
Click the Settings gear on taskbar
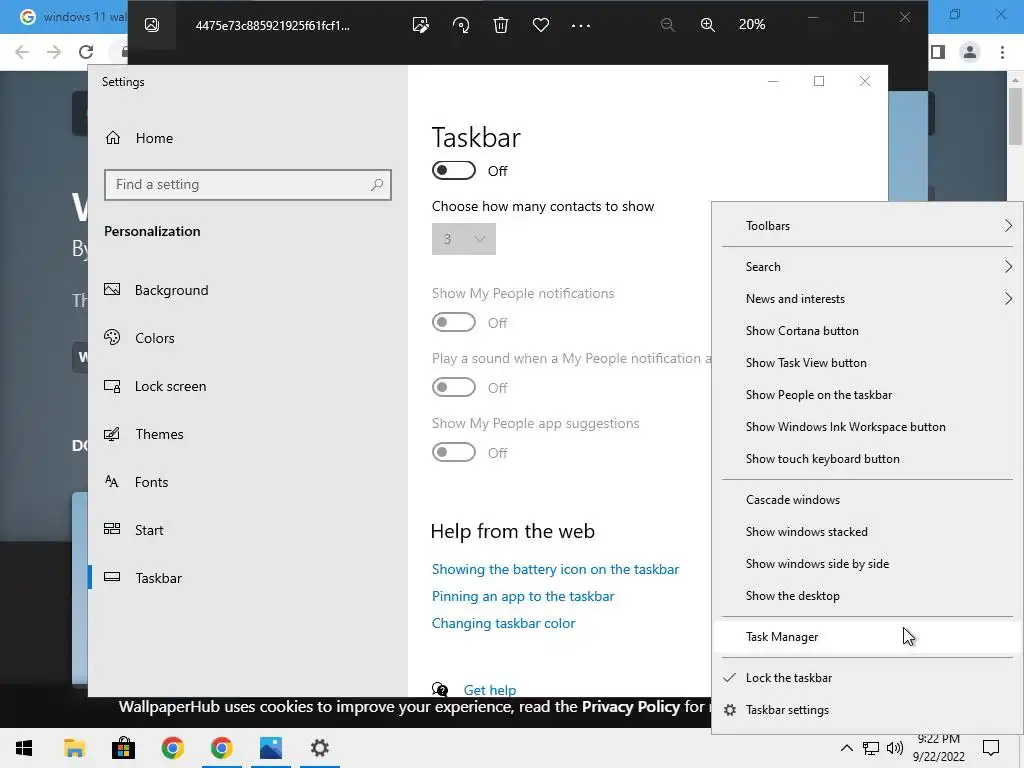pyautogui.click(x=319, y=748)
